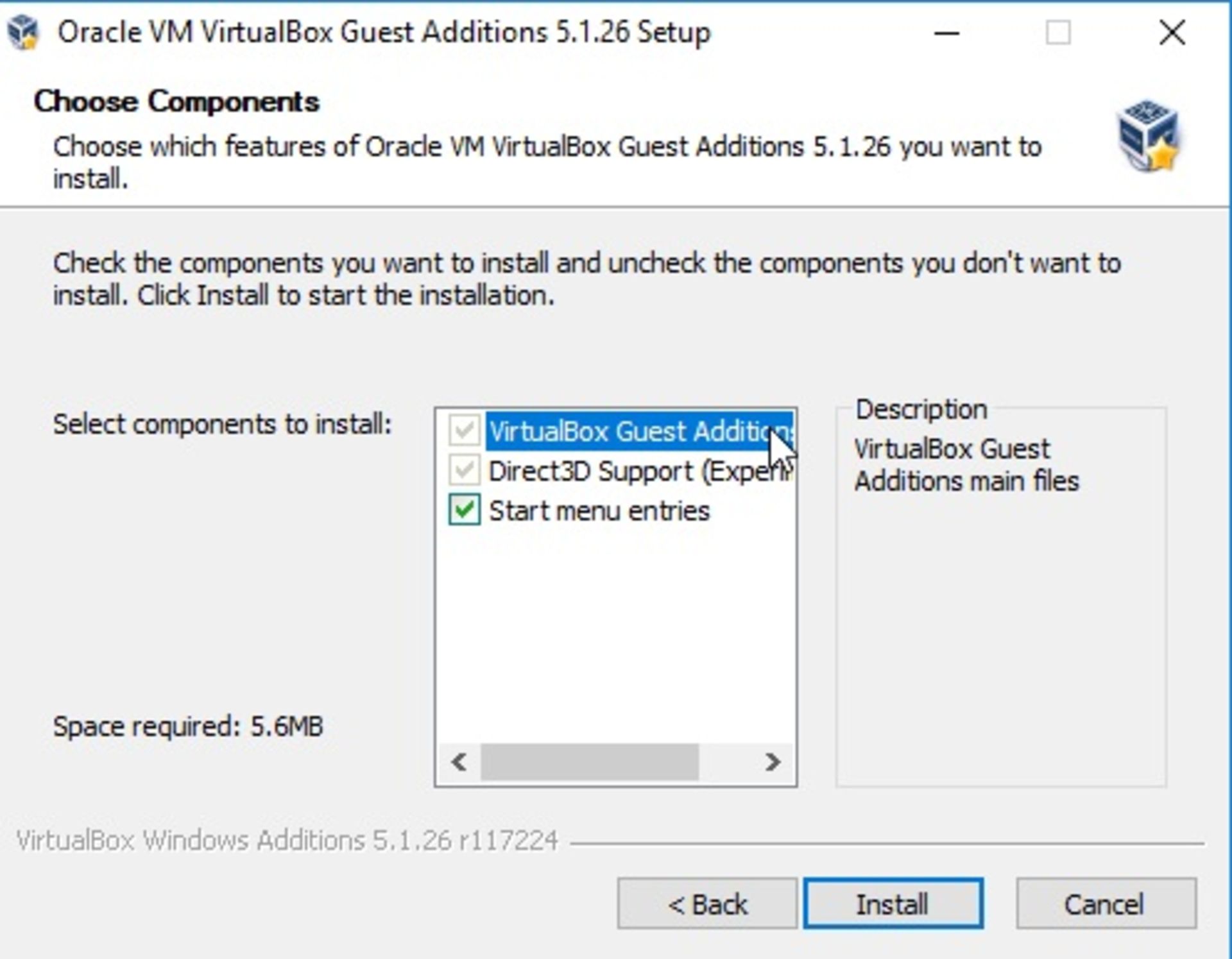The image size is (1232, 959).
Task: Go back with the < Back button
Action: coord(707,904)
